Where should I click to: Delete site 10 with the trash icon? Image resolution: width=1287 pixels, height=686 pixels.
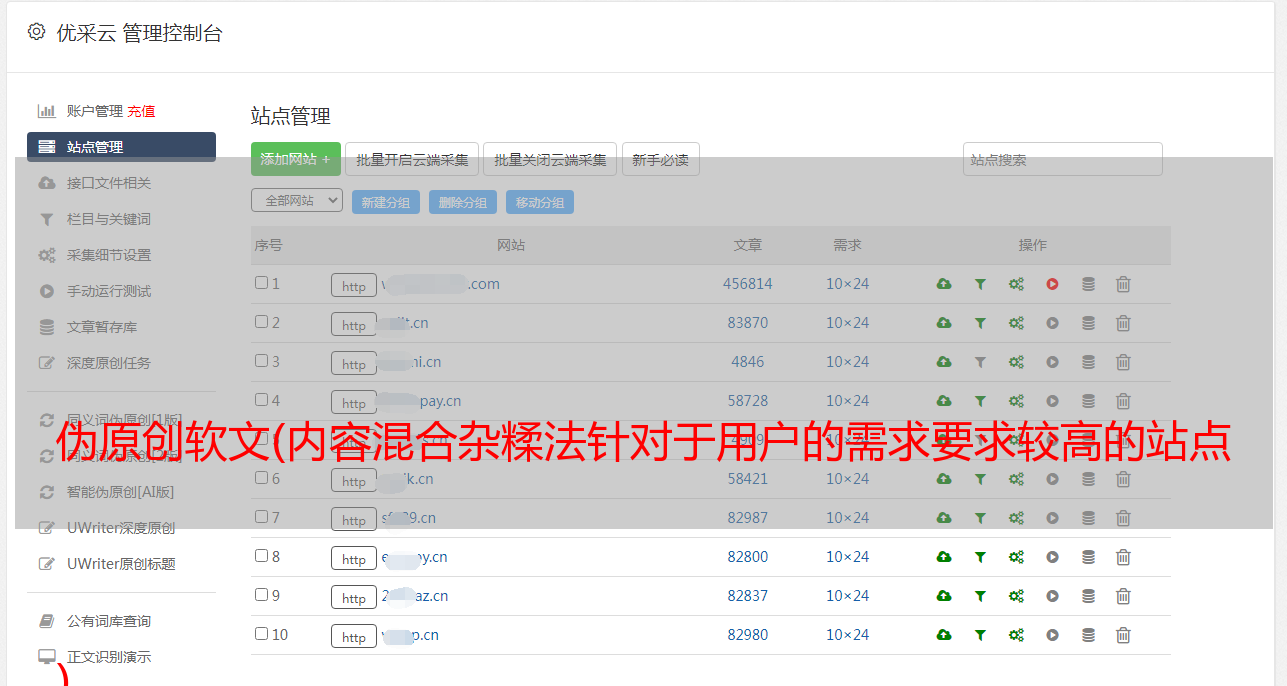pos(1123,635)
